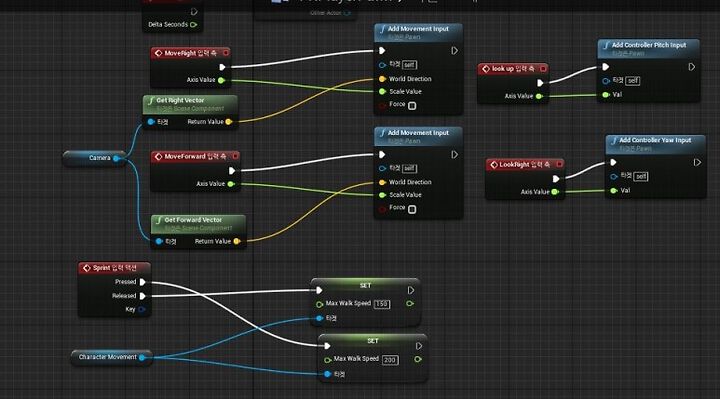Click Max Walk Speed output pin on SET 200
This screenshot has width=720, height=399.
pos(417,359)
